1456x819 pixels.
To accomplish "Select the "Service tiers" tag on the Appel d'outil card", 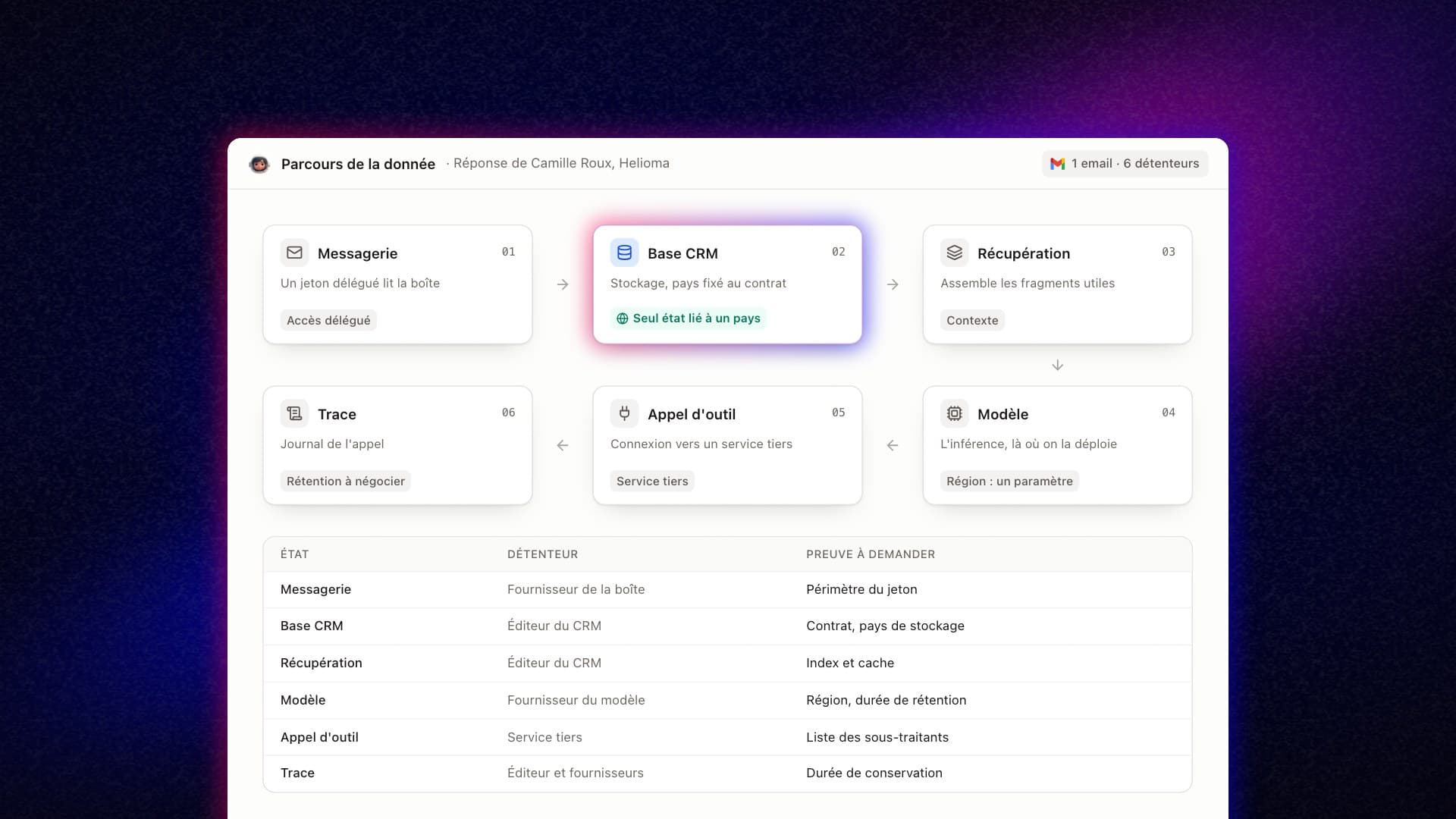I will point(652,481).
